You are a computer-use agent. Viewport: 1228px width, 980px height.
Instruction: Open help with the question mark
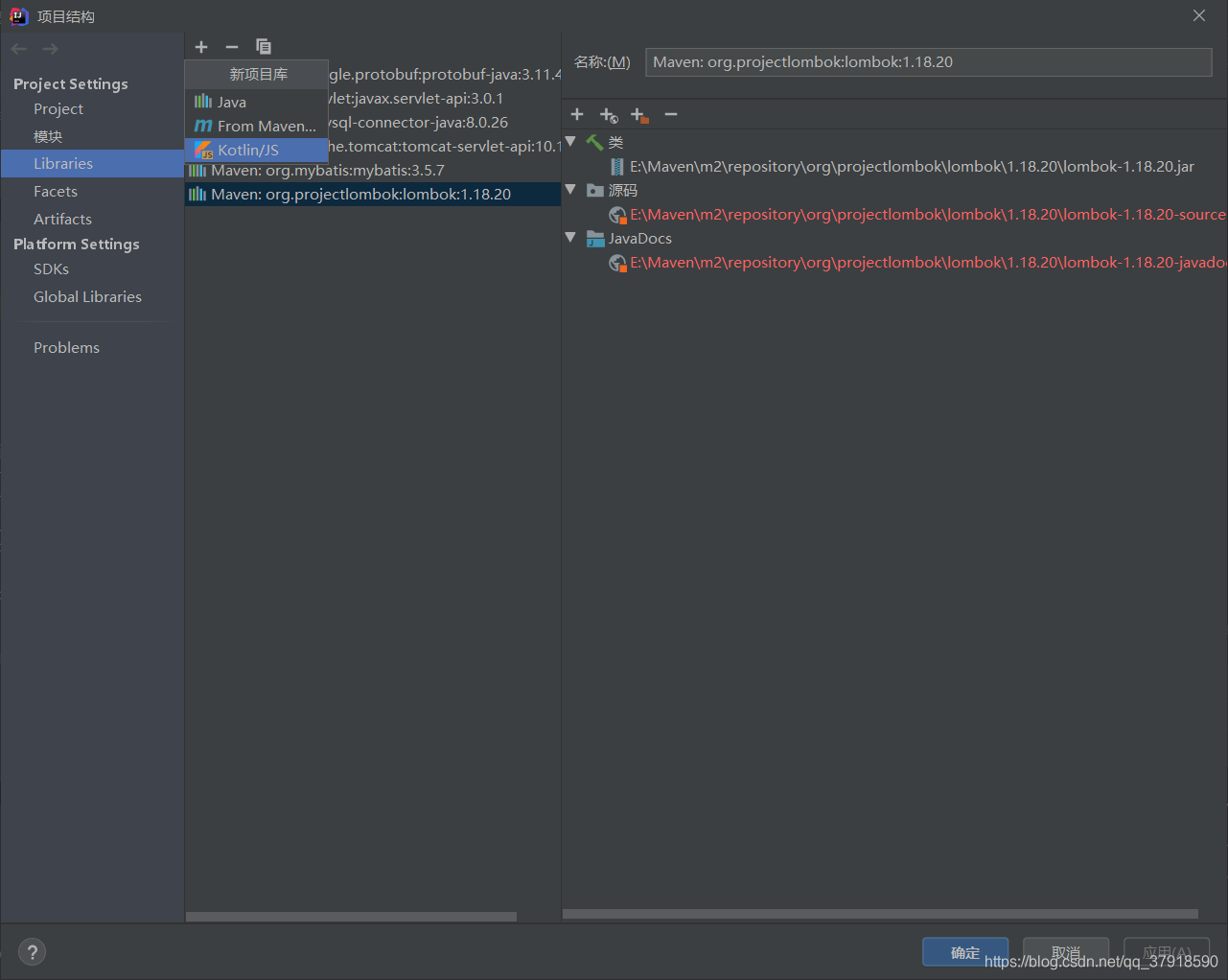coord(32,952)
